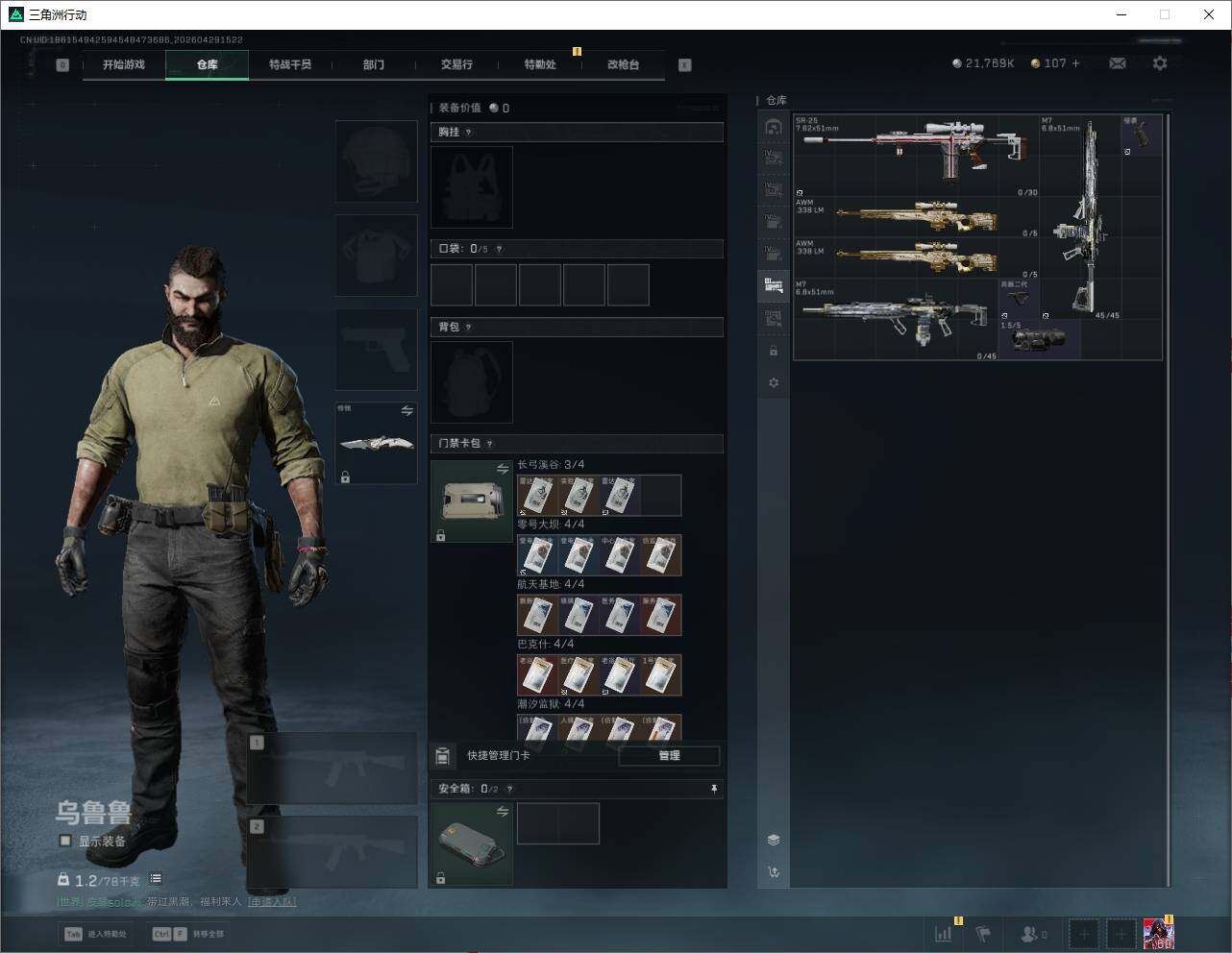Open the 特勤处 tab
The image size is (1232, 953).
point(540,64)
